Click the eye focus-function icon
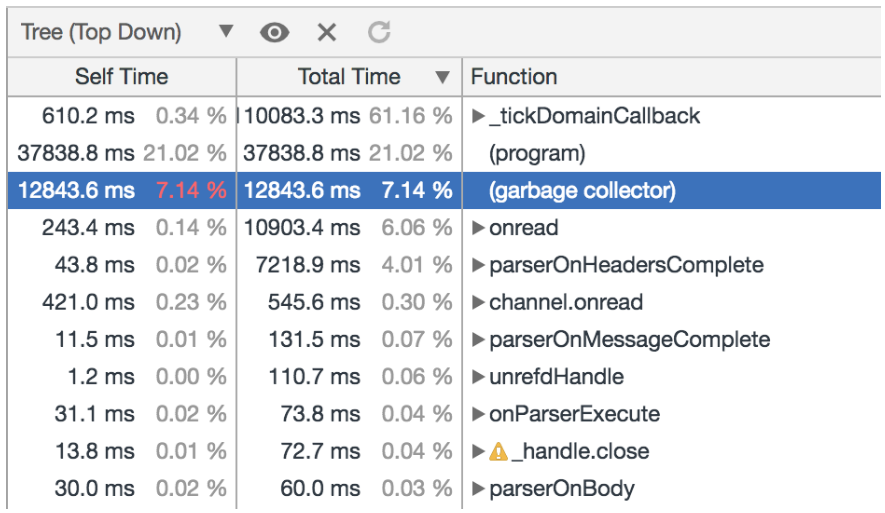 (274, 33)
